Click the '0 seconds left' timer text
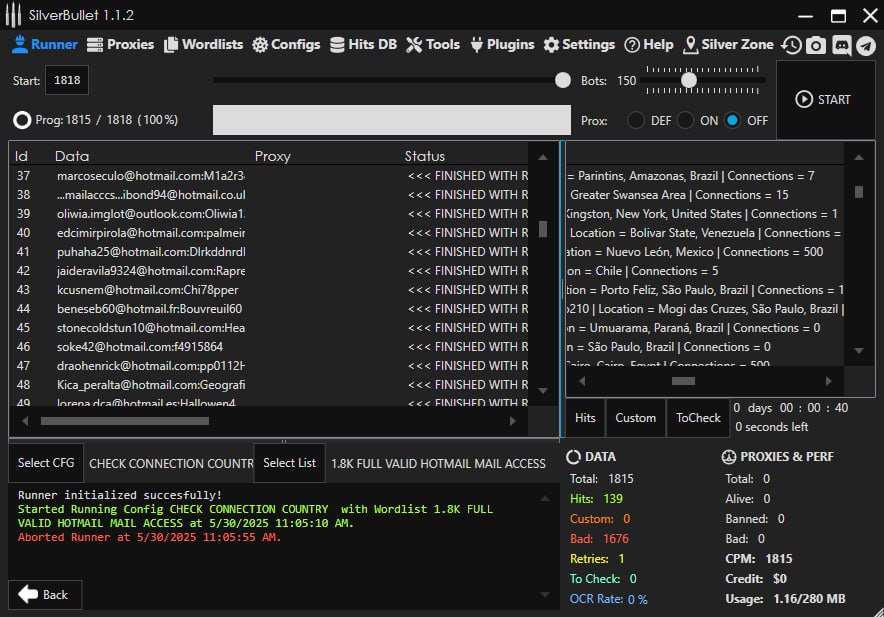This screenshot has width=884, height=617. tap(771, 427)
